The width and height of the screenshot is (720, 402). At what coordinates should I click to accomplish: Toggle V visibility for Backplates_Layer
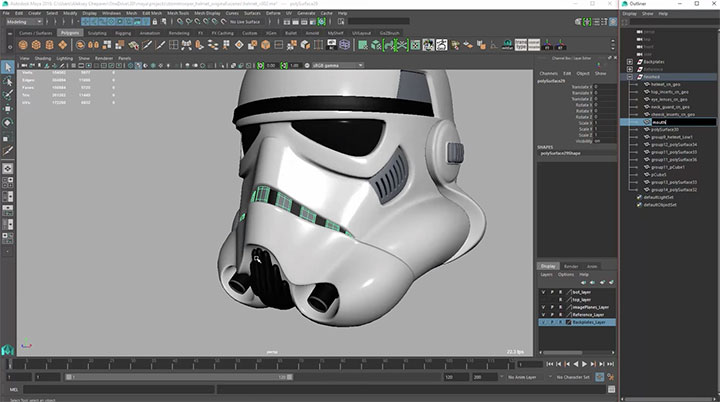(543, 322)
